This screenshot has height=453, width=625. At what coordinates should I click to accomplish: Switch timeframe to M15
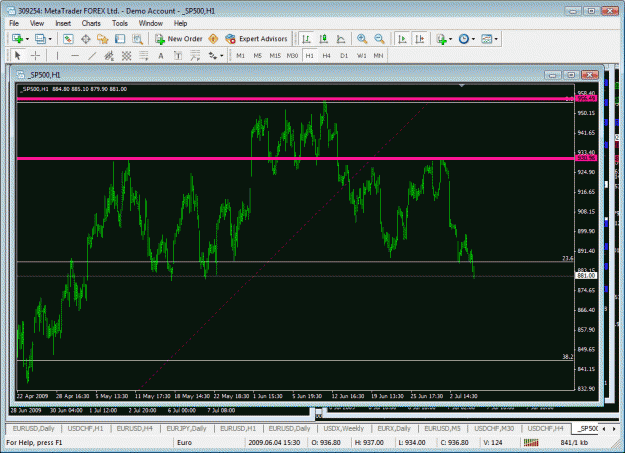(275, 56)
